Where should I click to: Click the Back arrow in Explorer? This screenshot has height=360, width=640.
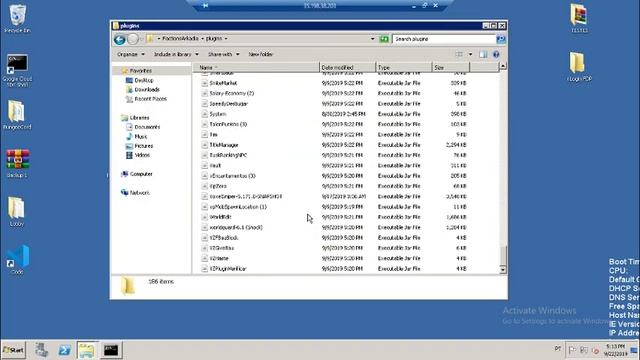point(120,39)
